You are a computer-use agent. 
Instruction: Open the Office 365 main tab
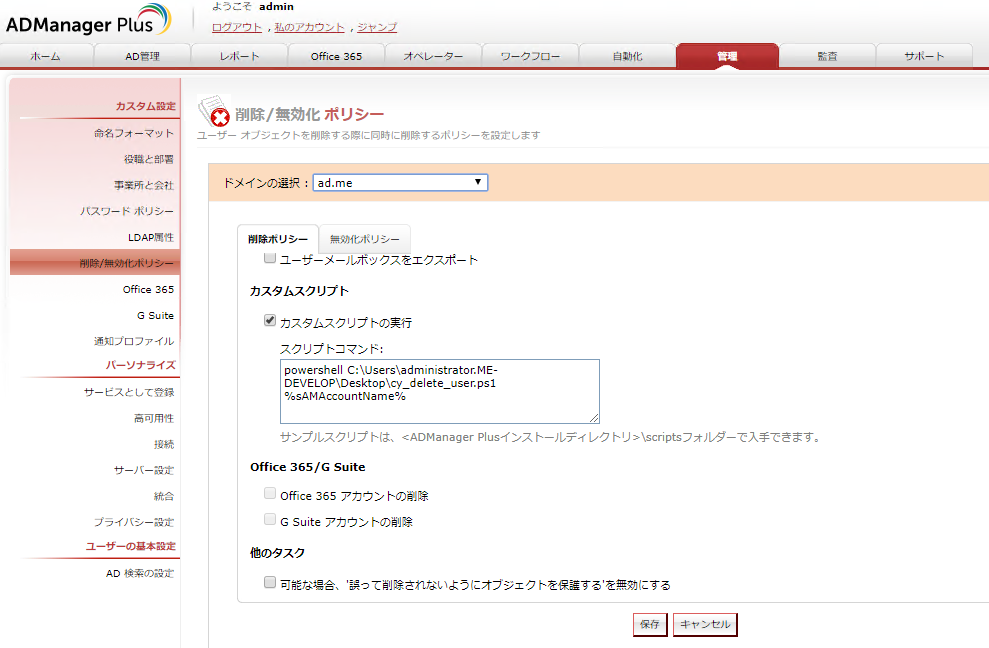[x=336, y=56]
